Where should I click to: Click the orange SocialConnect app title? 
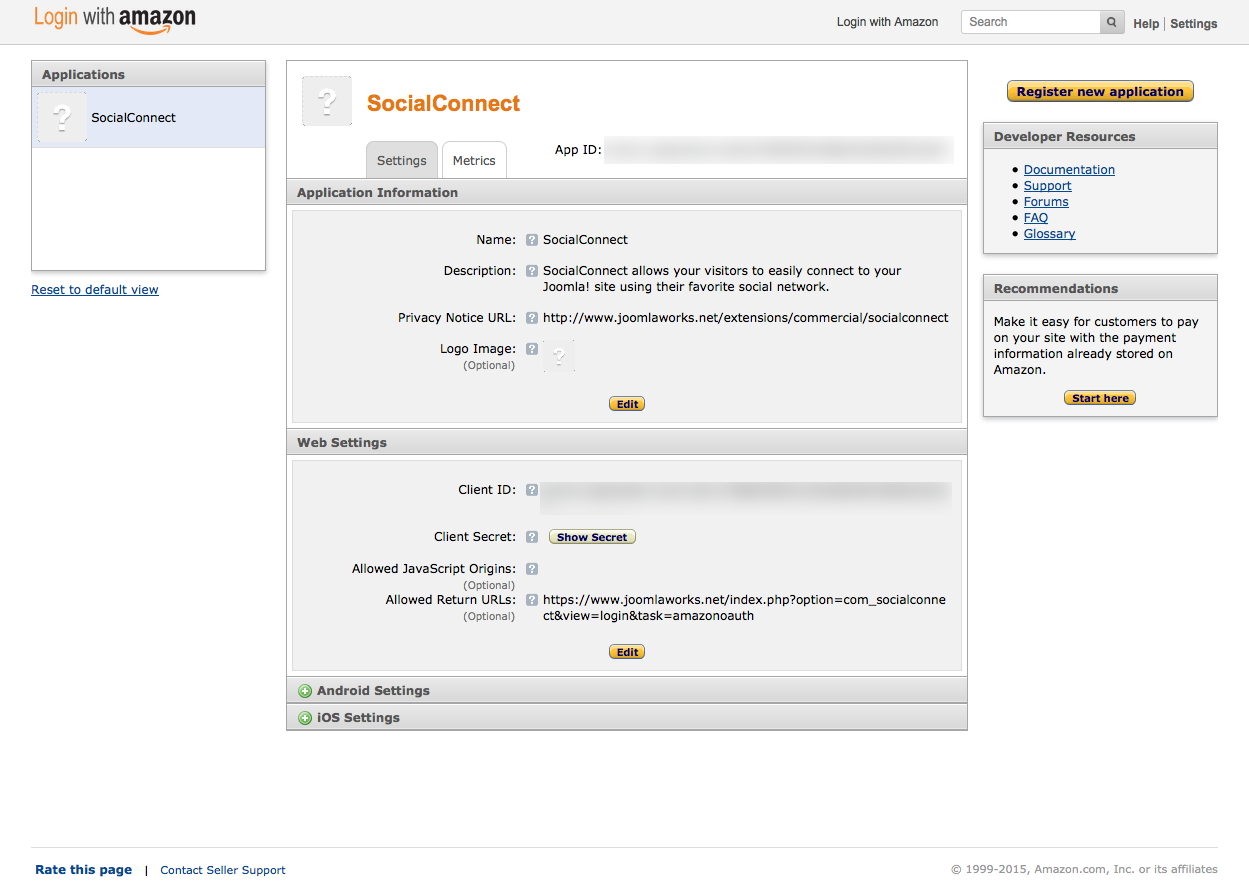tap(444, 104)
